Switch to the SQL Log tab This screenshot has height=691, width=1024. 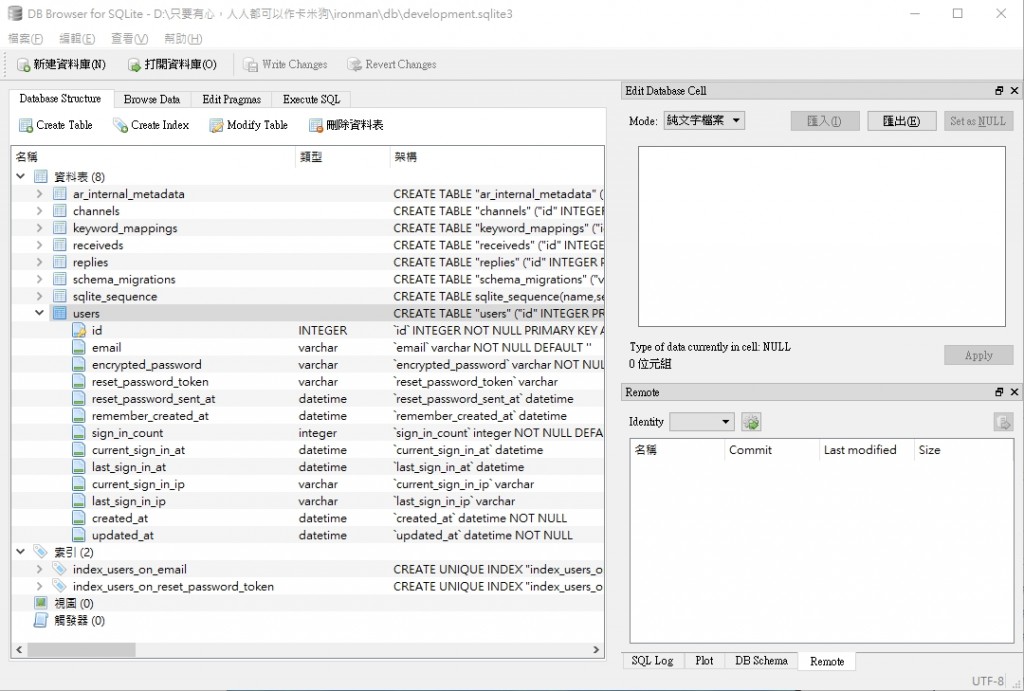[x=652, y=661]
